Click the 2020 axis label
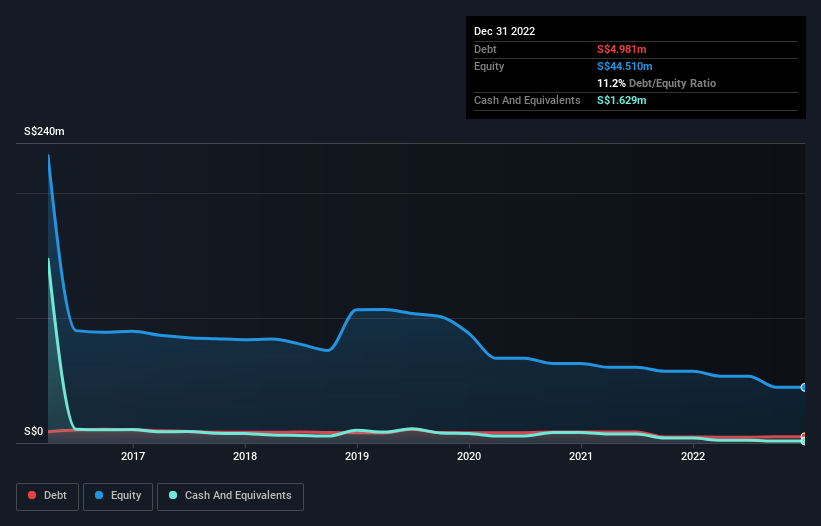This screenshot has height=526, width=821. (x=469, y=456)
